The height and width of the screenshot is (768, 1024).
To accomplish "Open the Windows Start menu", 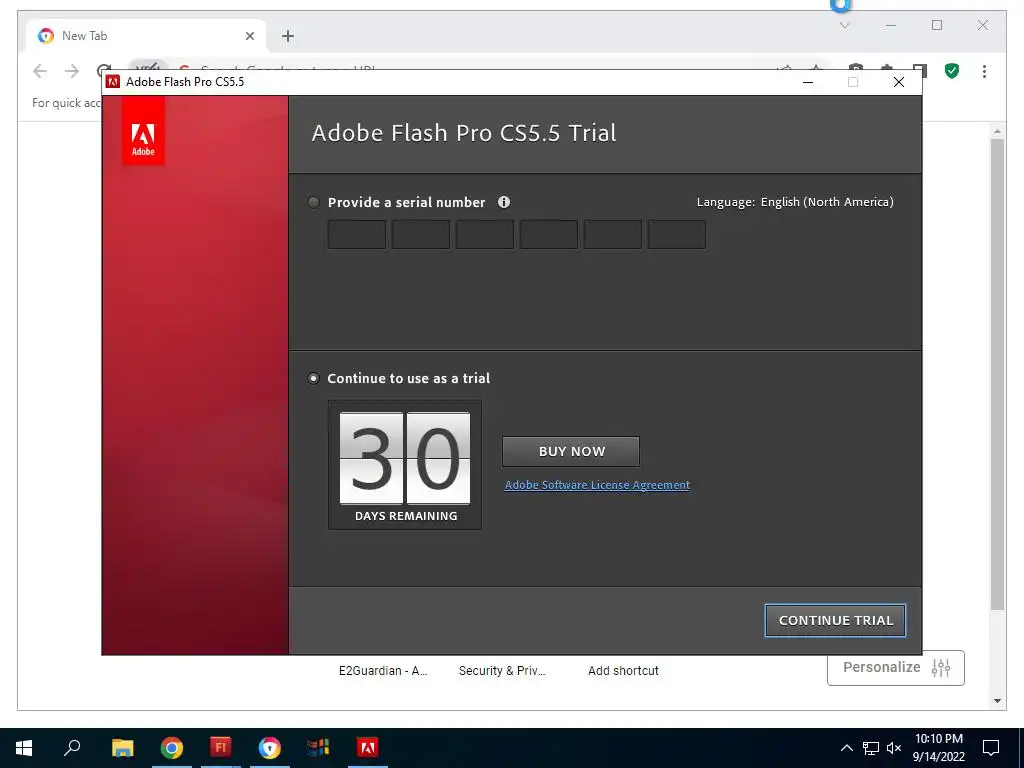I will click(24, 748).
